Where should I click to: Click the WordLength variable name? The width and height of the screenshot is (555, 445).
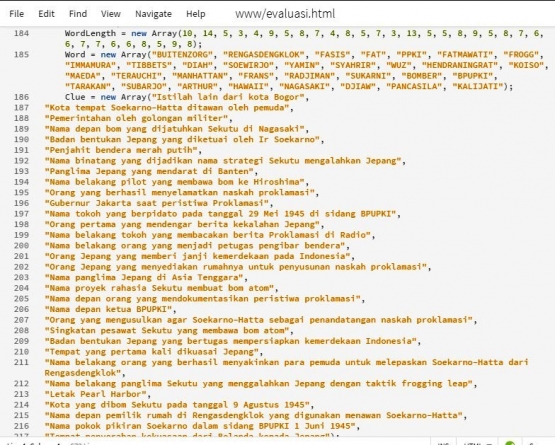[x=90, y=33]
